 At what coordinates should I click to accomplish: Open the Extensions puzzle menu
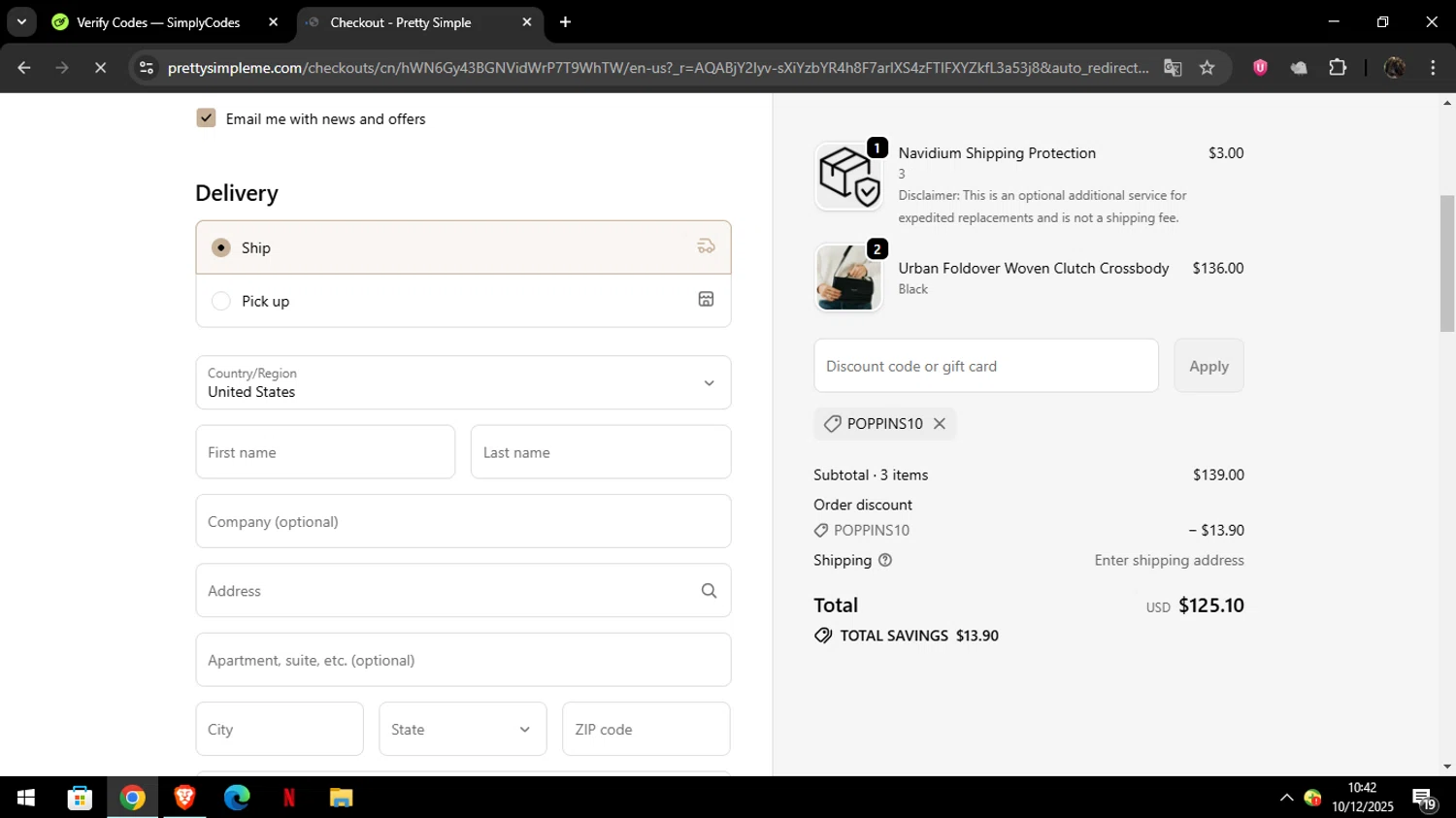1338,68
